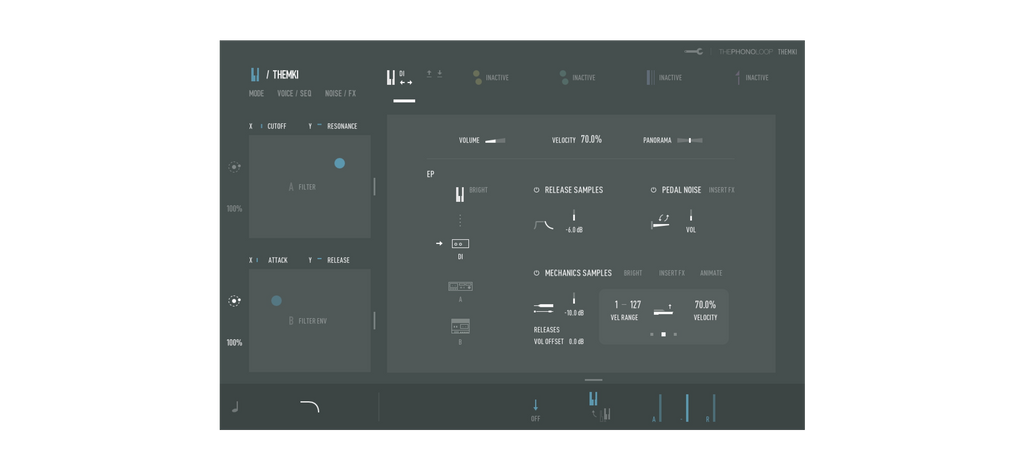The height and width of the screenshot is (468, 1024).
Task: Click the quarter note icon in the bottom bar
Action: (235, 407)
